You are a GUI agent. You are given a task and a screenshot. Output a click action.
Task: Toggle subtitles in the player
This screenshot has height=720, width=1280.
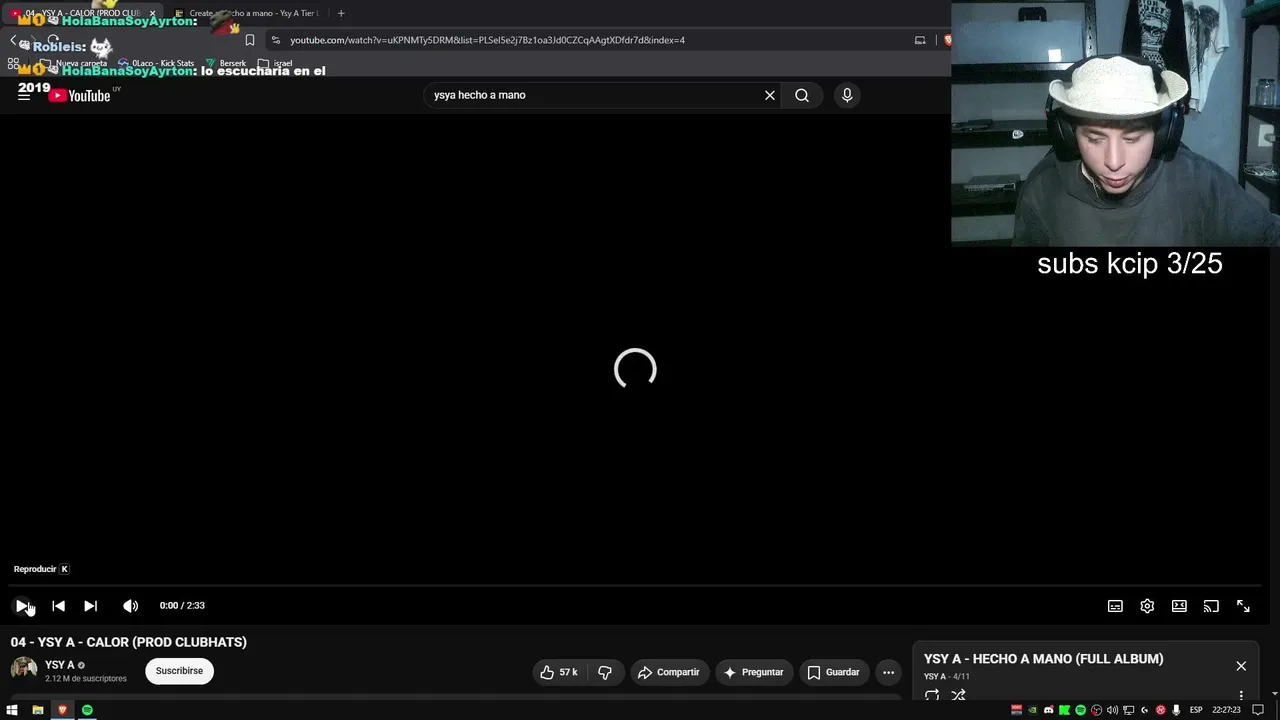(x=1115, y=606)
